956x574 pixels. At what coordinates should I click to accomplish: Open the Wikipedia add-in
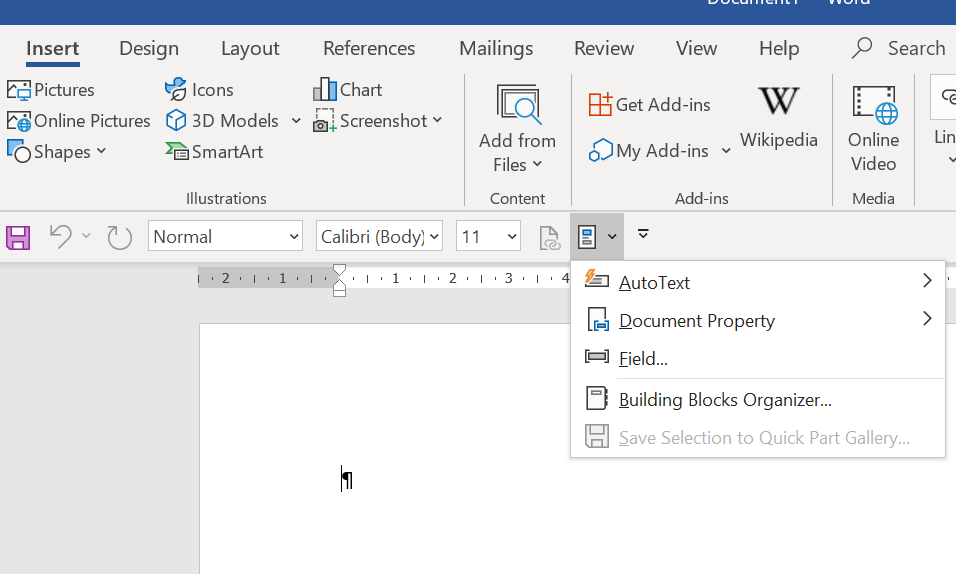[x=779, y=118]
